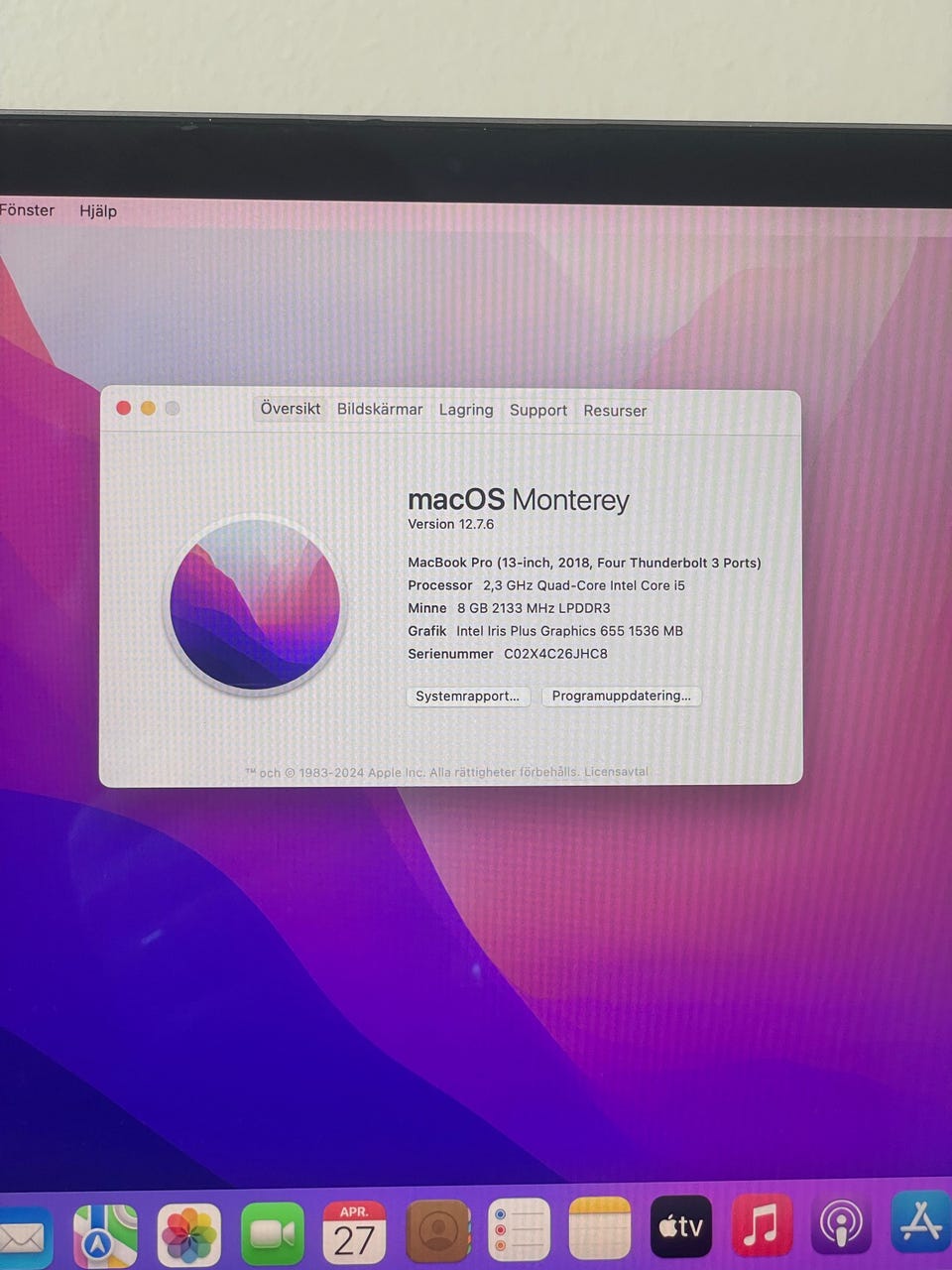This screenshot has width=952, height=1270.
Task: Click the MacBook Pro 13-inch 2018 model text
Action: 584,563
